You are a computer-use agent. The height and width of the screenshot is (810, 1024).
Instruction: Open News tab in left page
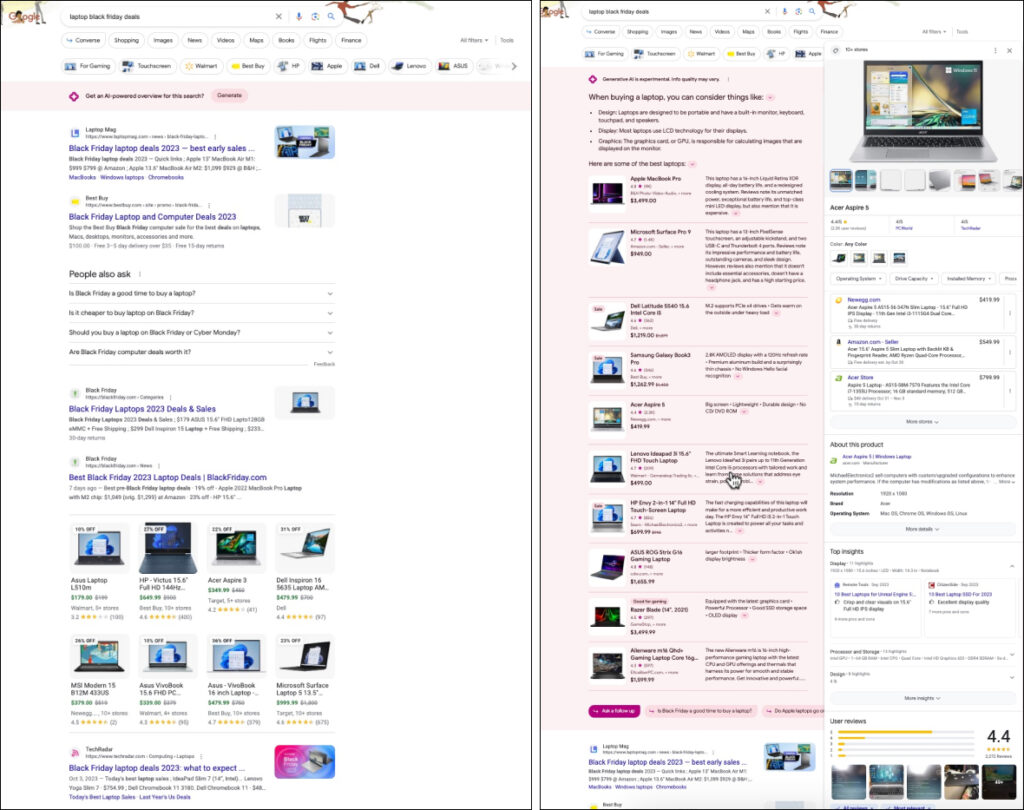195,40
